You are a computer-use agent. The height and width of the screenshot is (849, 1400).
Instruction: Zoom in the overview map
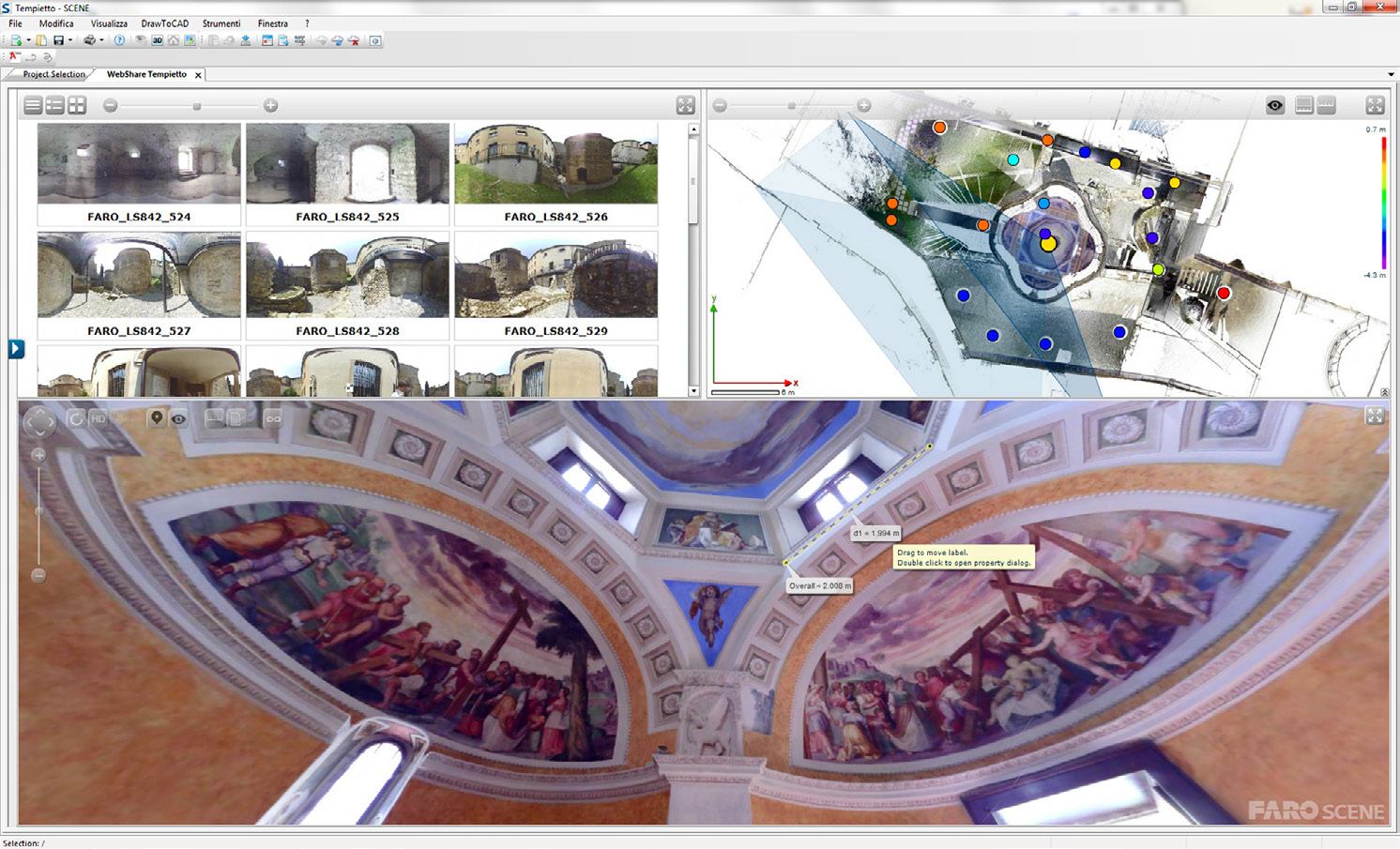tap(863, 106)
